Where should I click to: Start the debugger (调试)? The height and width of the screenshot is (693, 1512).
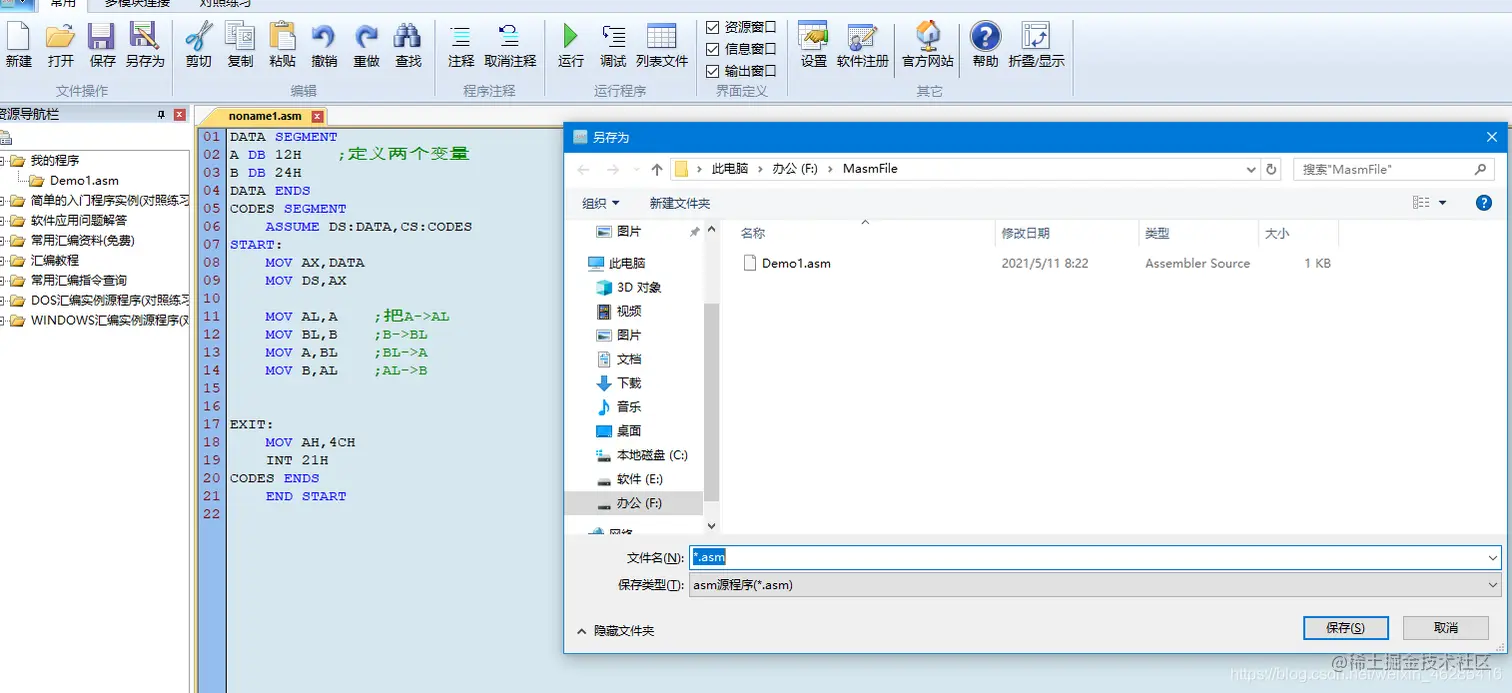[613, 47]
